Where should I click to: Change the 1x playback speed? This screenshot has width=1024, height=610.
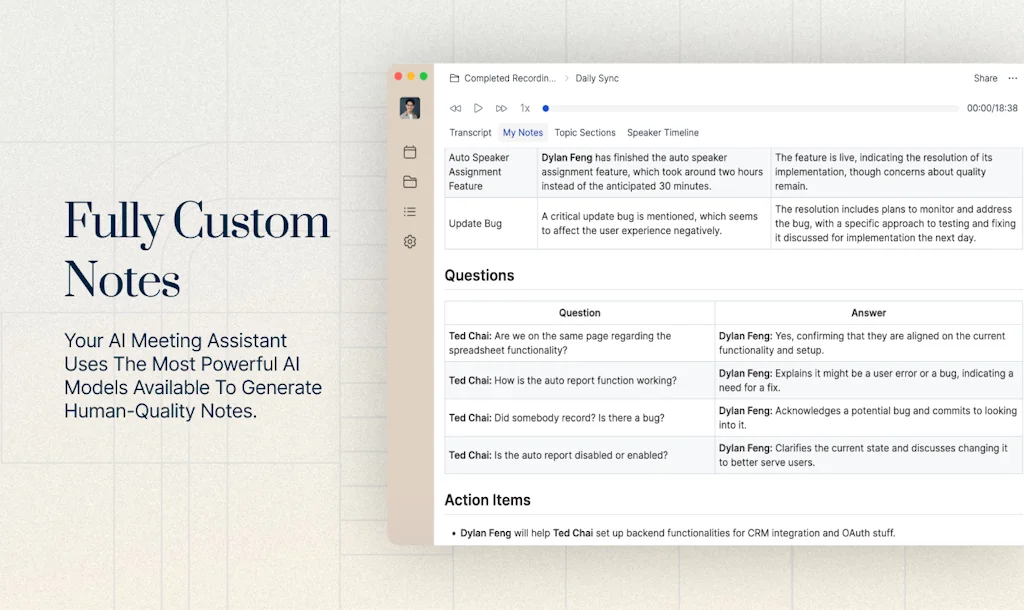click(x=525, y=108)
